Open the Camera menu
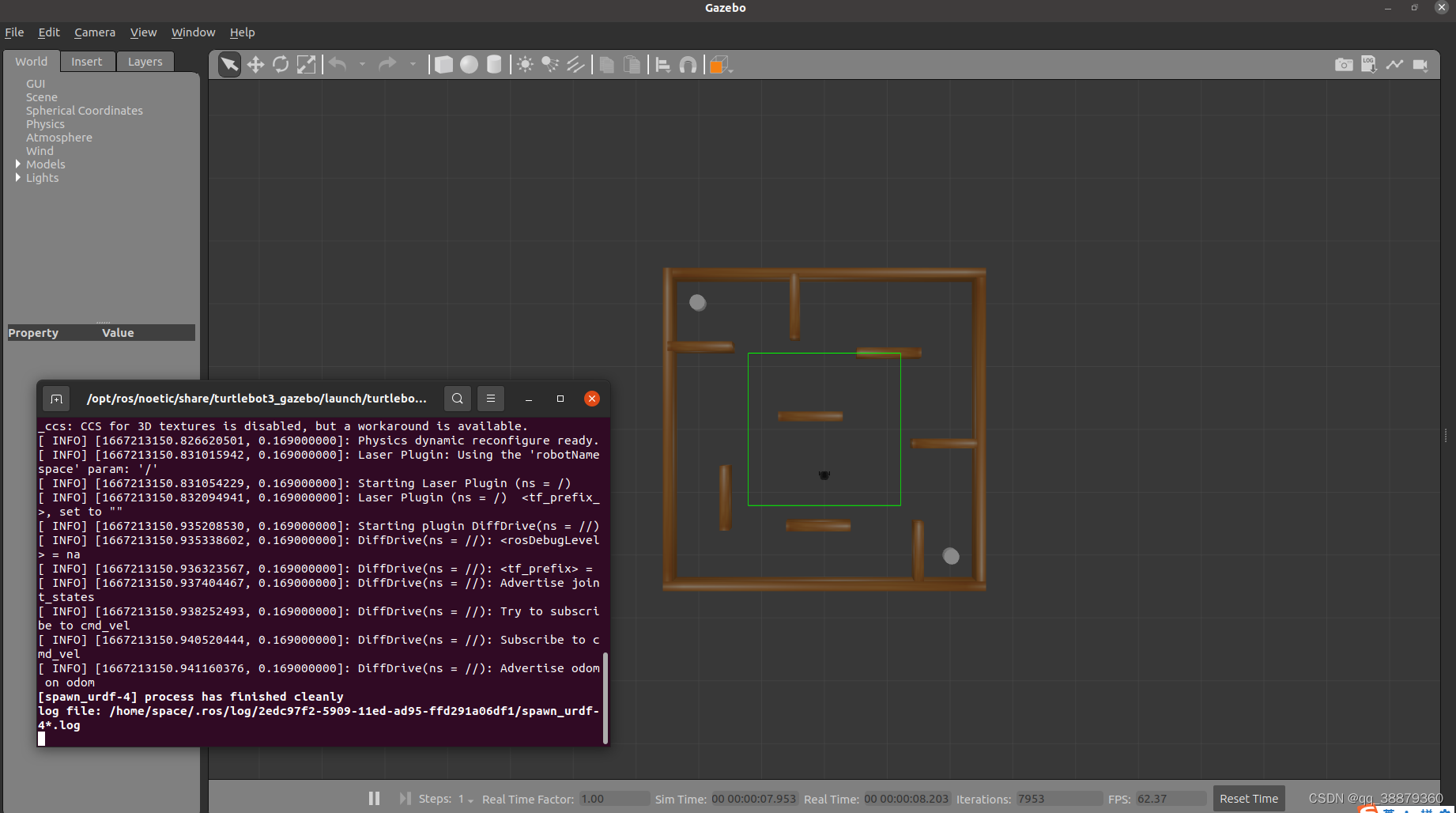 [95, 32]
